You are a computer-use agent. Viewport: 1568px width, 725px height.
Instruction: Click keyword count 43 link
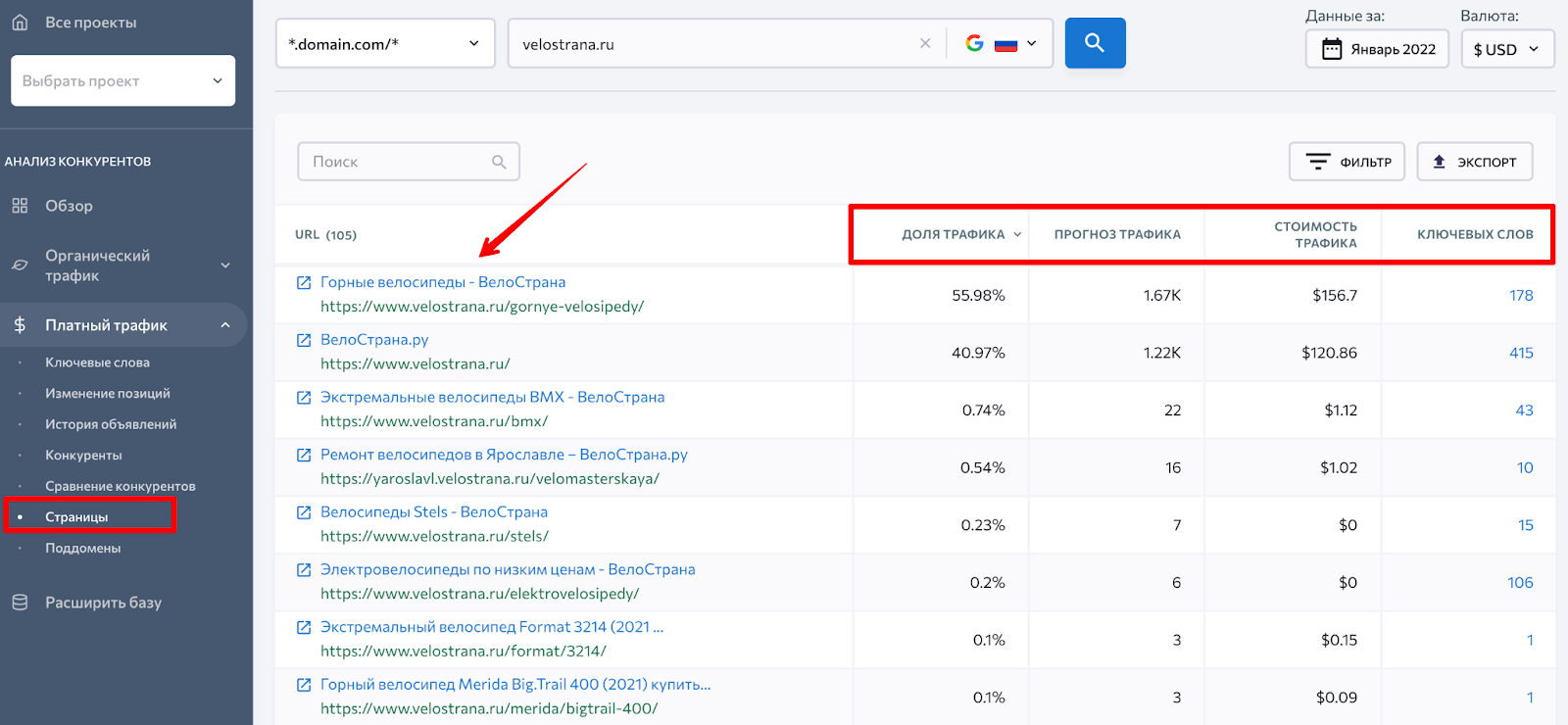tap(1524, 411)
